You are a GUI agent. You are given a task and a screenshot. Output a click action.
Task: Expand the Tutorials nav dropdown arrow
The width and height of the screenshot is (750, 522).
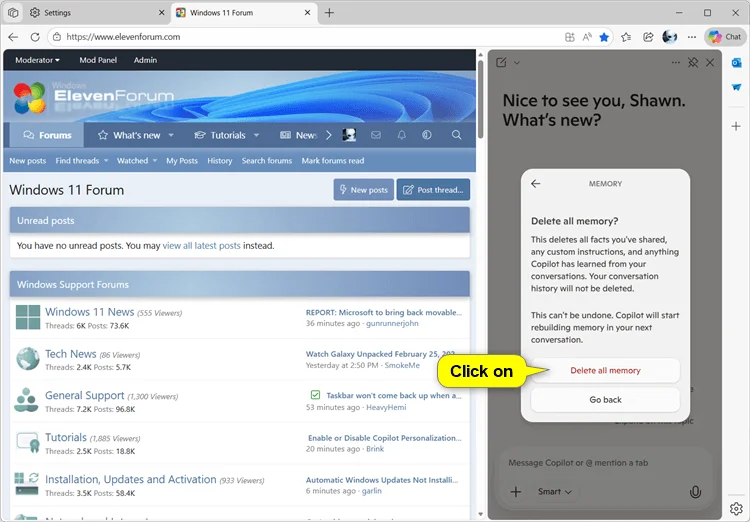(256, 135)
